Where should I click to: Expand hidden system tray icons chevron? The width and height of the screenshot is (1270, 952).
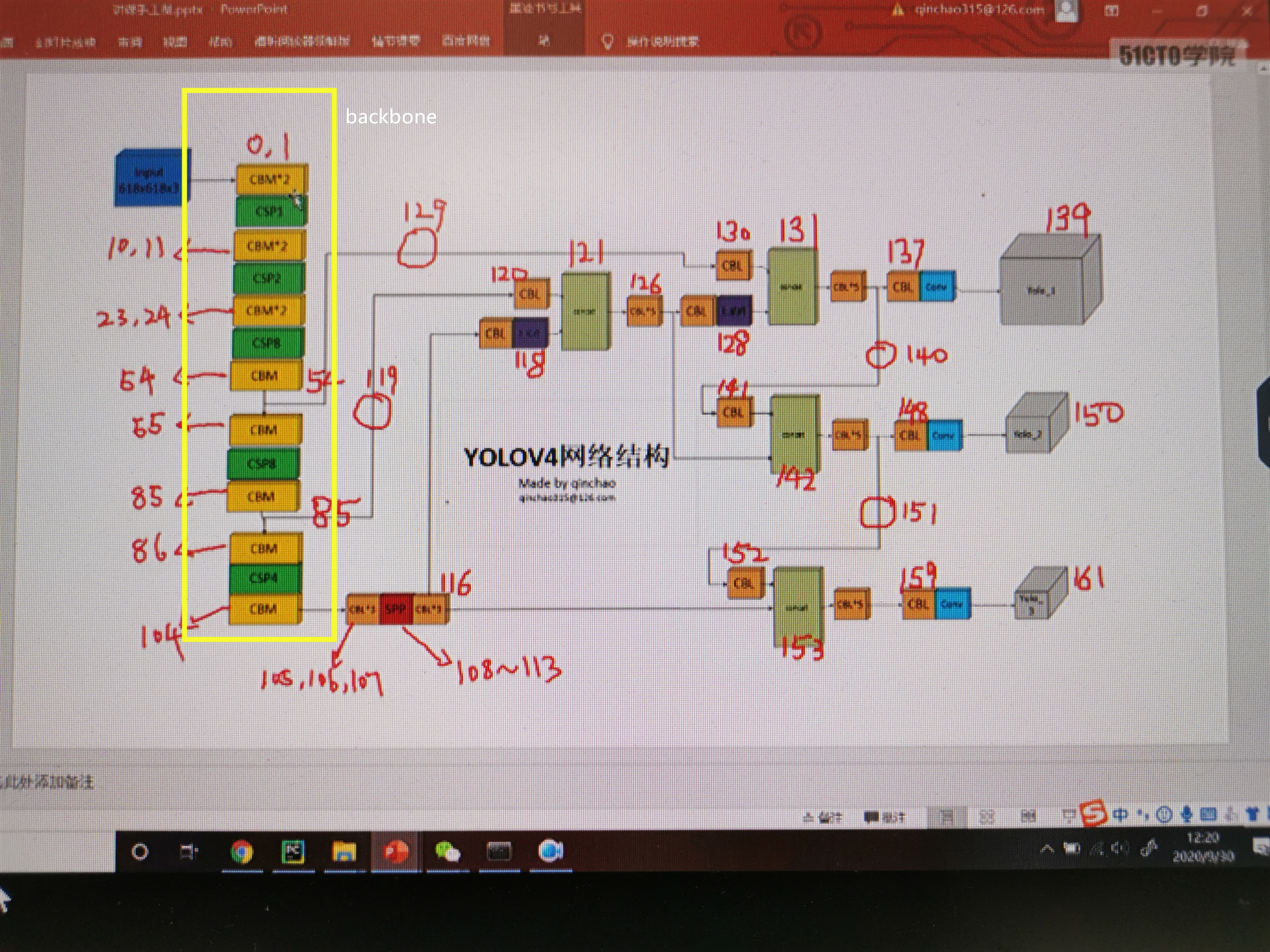pos(1047,849)
